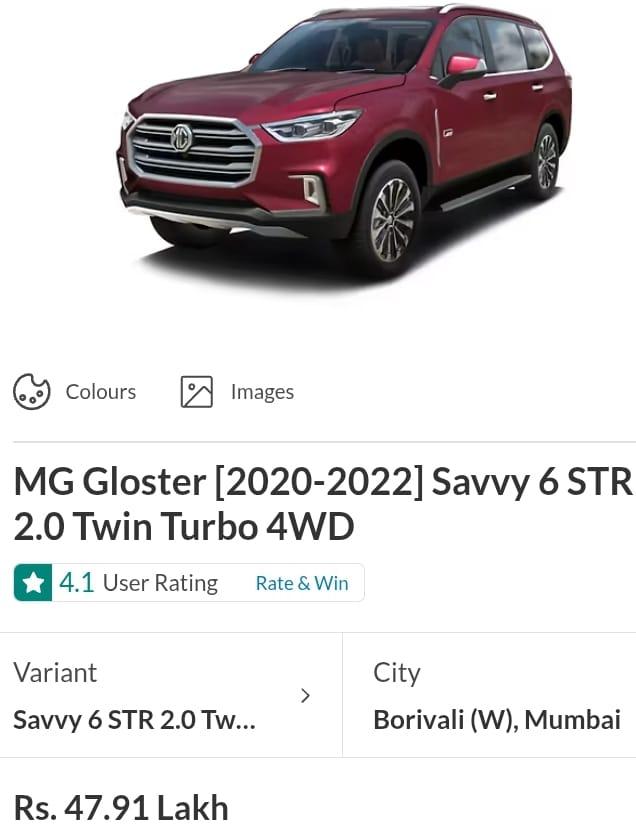Click the green star rating badge

[x=33, y=582]
